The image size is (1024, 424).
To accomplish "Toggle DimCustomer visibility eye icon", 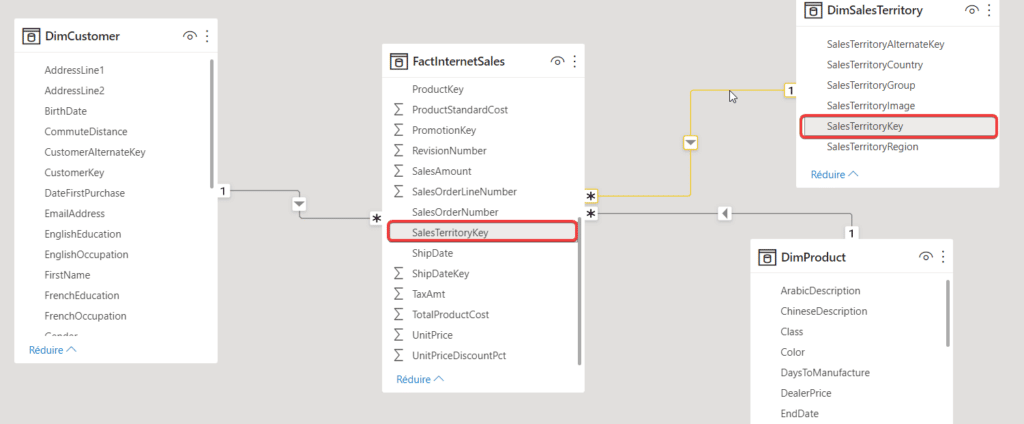I will coord(189,37).
